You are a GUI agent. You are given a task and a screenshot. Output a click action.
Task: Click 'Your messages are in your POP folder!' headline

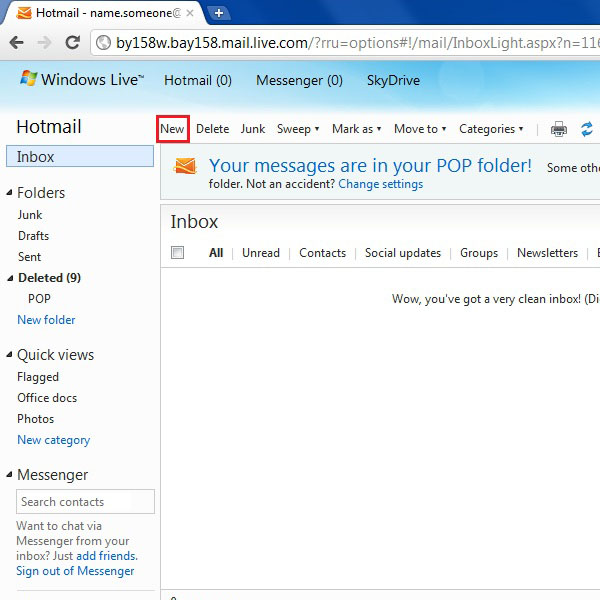pos(370,166)
